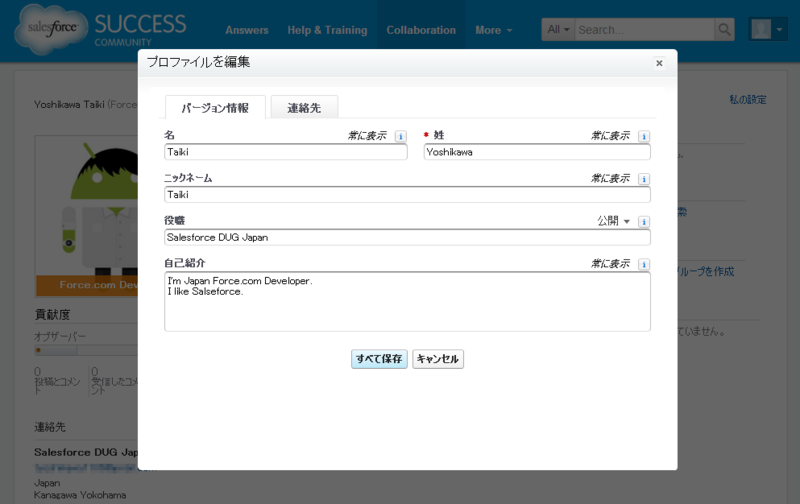Click the Salesforce cloud logo
The image size is (800, 504).
(52, 29)
